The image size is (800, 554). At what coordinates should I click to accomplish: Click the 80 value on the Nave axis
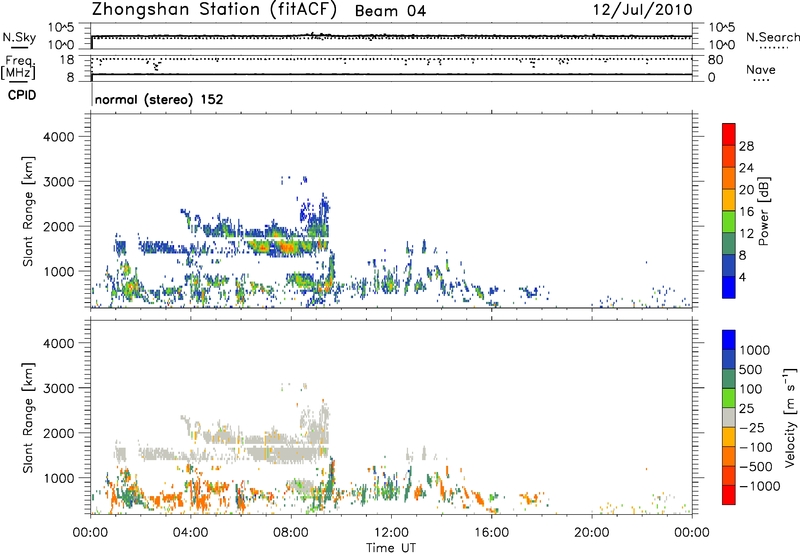pos(715,60)
